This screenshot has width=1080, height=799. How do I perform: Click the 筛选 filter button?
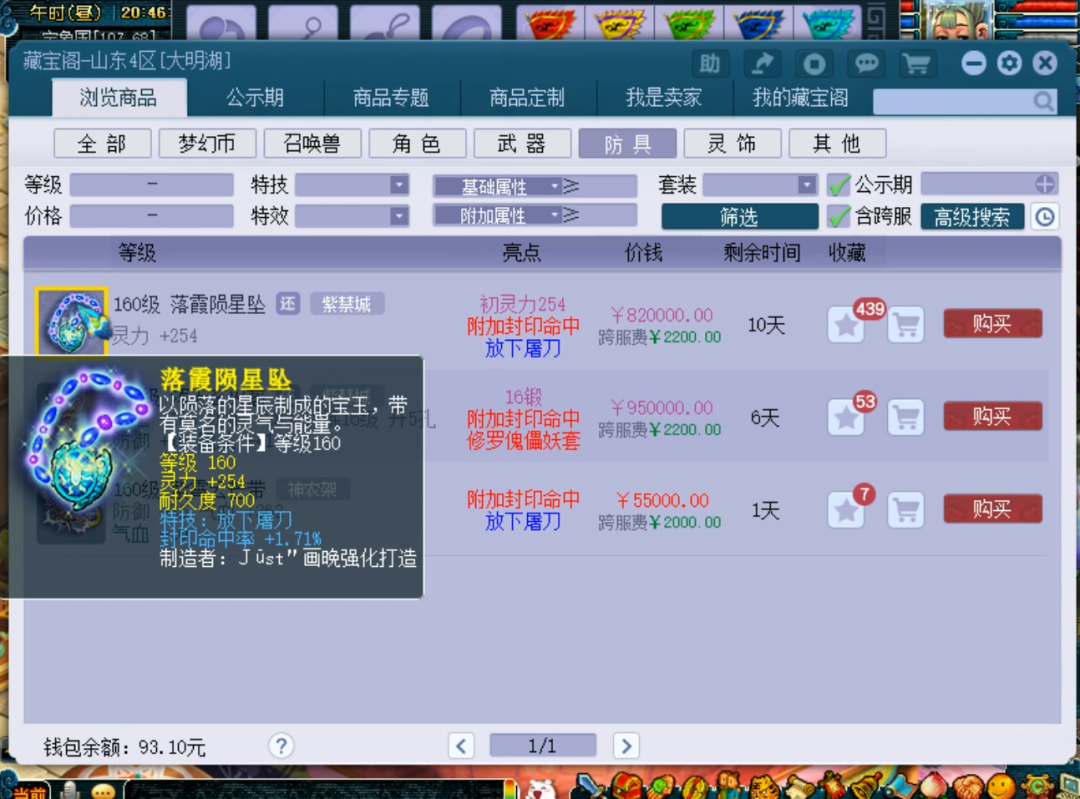(740, 217)
